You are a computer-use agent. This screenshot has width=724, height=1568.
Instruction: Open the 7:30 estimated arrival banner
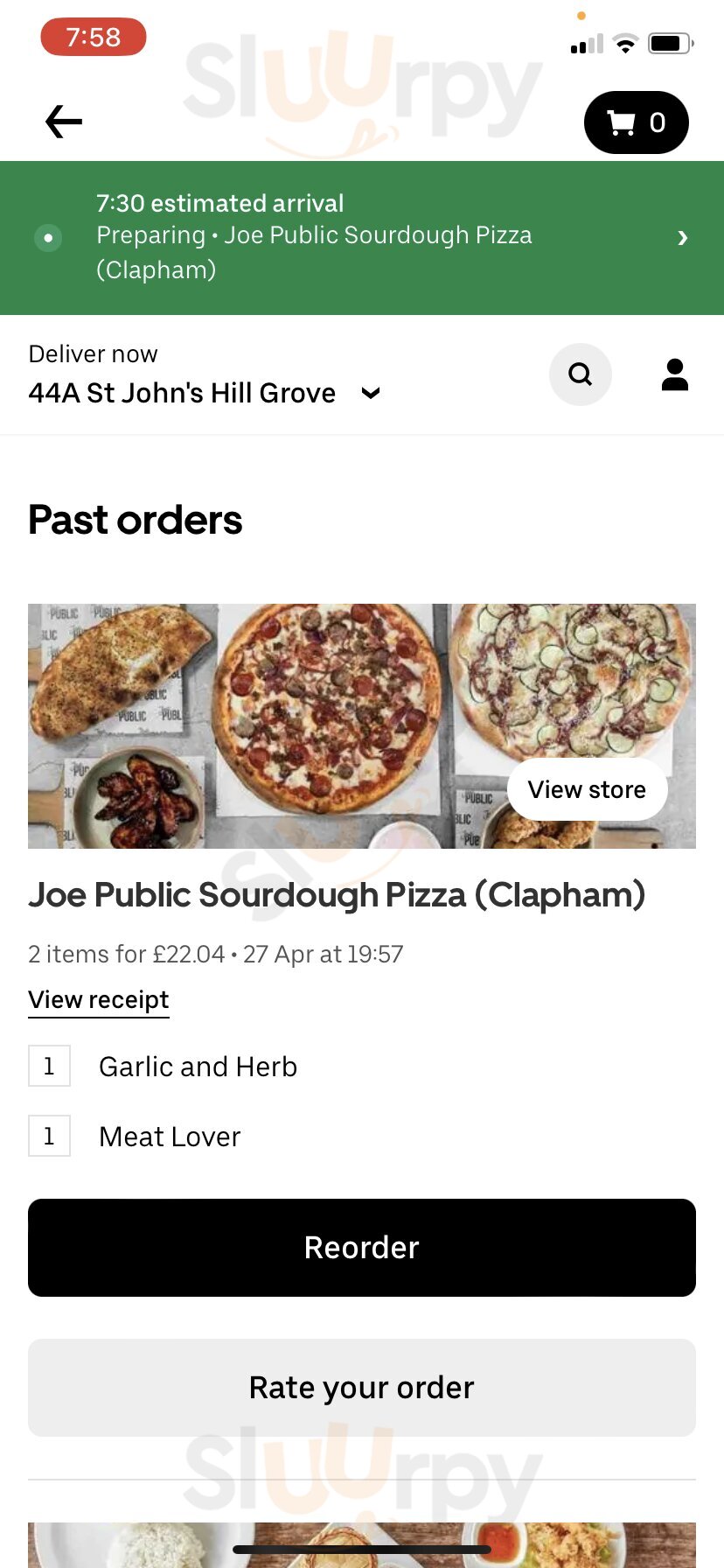(x=350, y=236)
